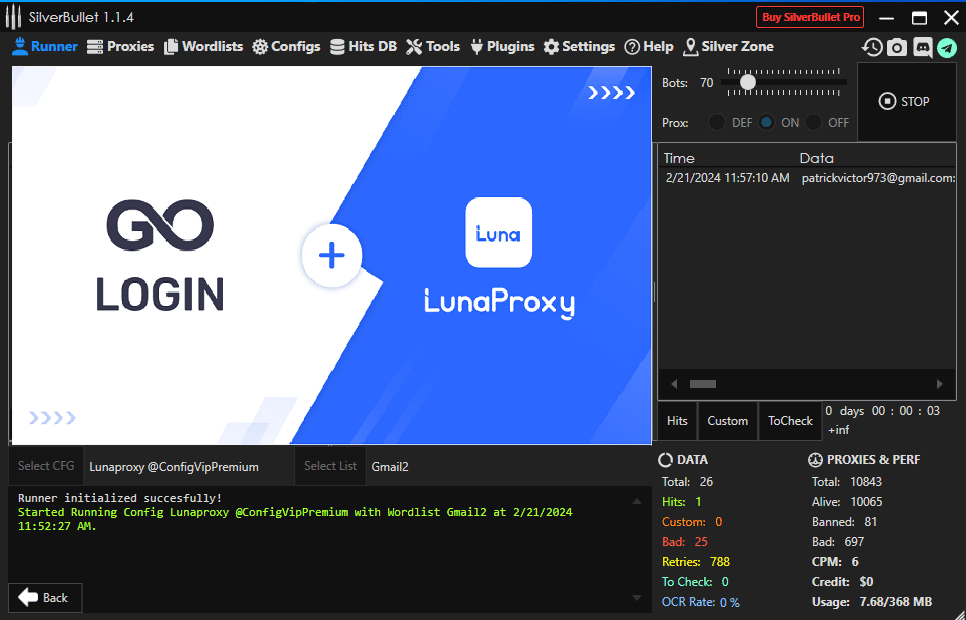This screenshot has height=620, width=966.
Task: Click the Bots slider handle
Action: [747, 83]
